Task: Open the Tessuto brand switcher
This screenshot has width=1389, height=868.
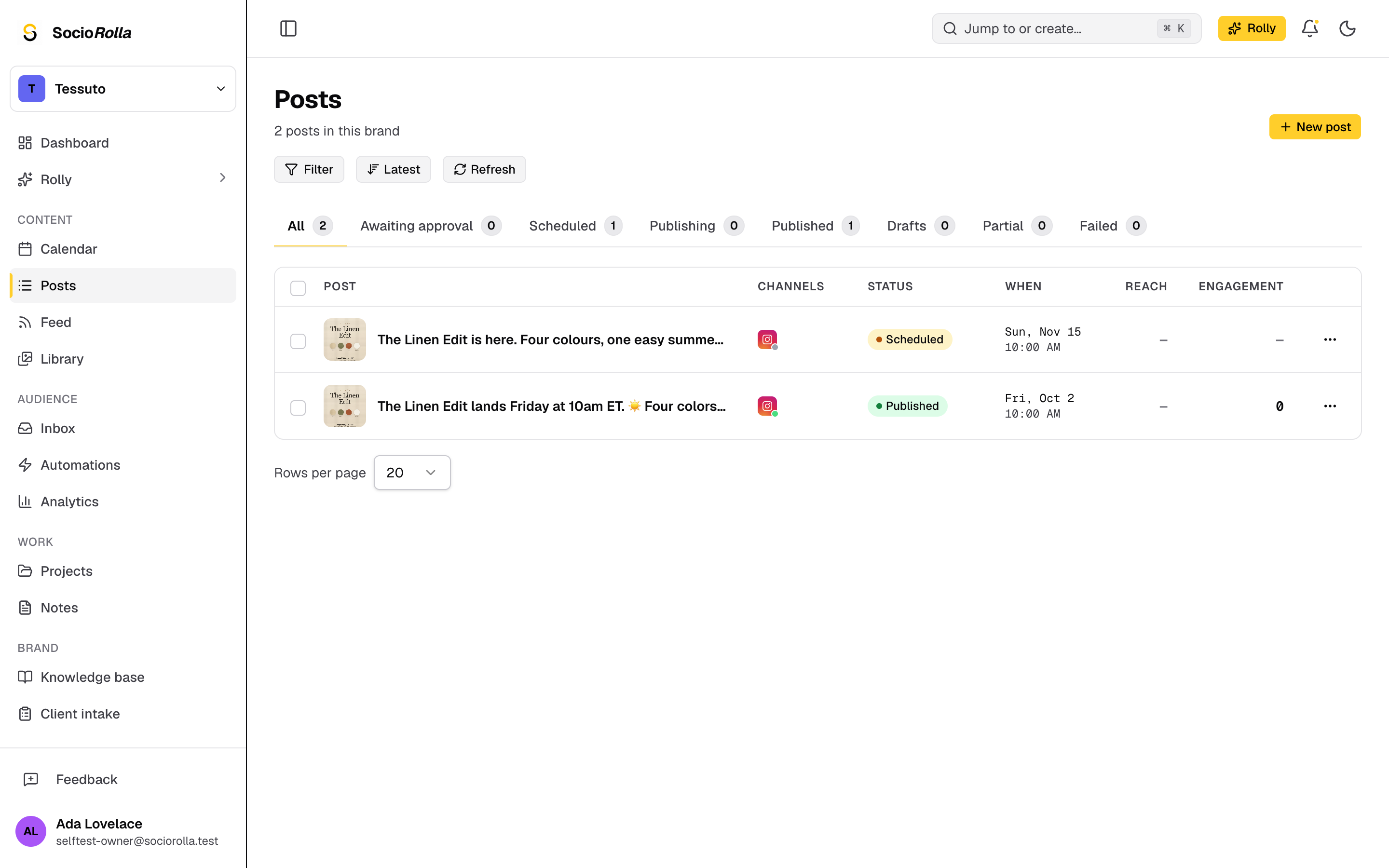Action: pyautogui.click(x=123, y=88)
